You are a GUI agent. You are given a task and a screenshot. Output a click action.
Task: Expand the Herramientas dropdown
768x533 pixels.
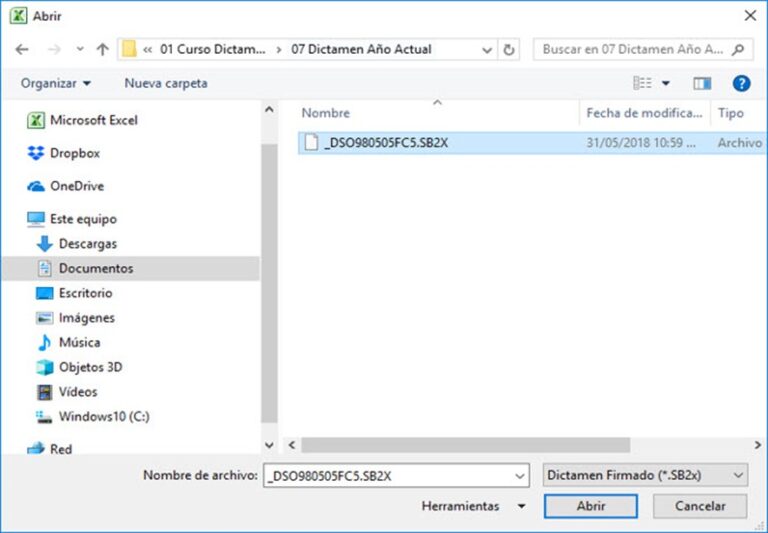473,506
